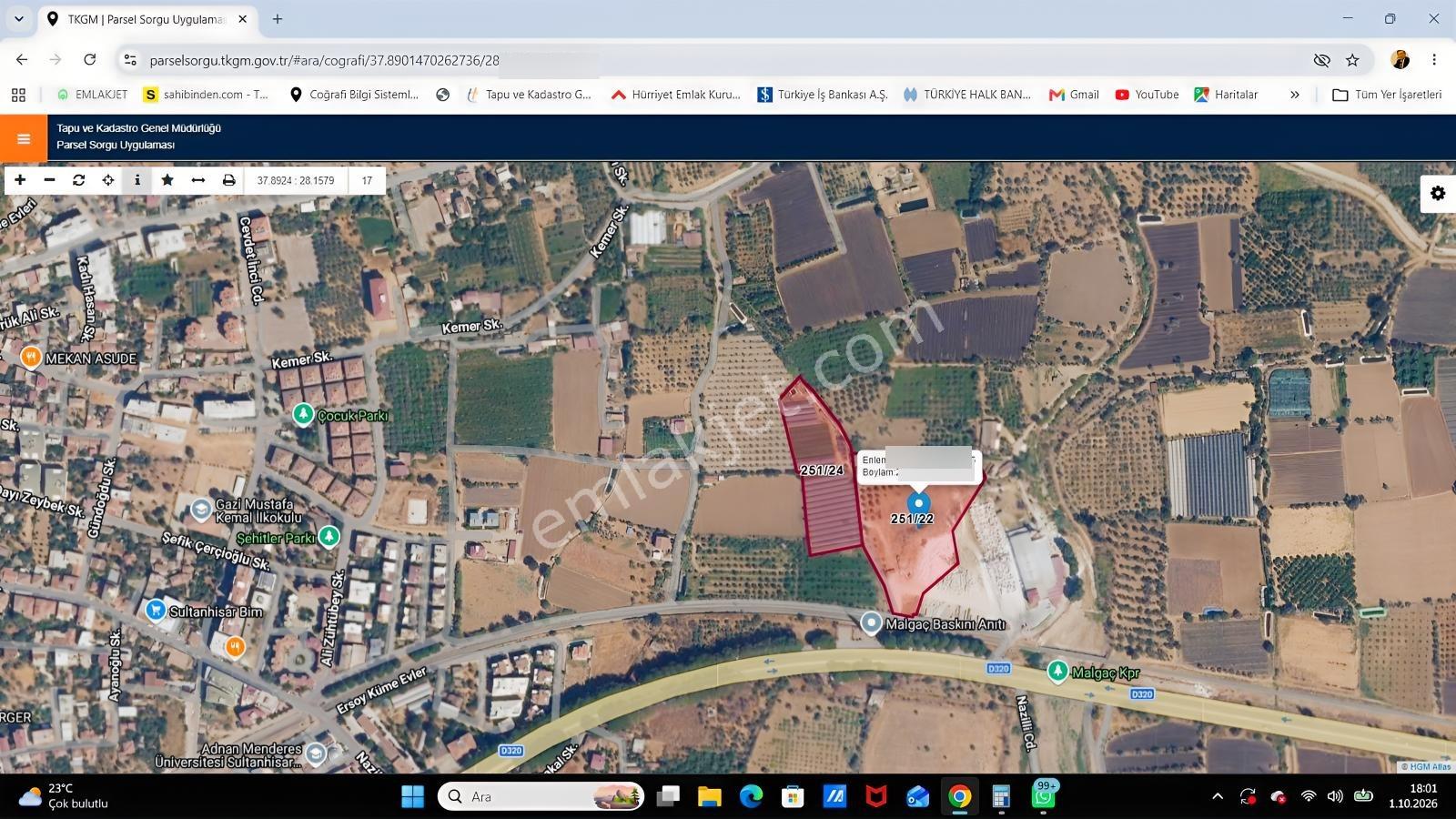Click the Çocuk Parkı green park marker
The height and width of the screenshot is (819, 1456).
click(303, 415)
